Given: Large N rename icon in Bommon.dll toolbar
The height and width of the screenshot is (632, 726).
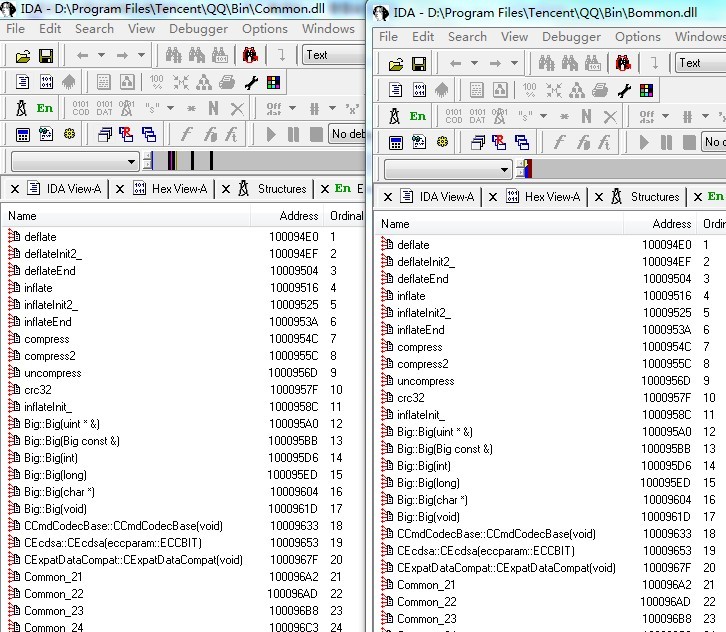Looking at the screenshot, I should pyautogui.click(x=586, y=116).
